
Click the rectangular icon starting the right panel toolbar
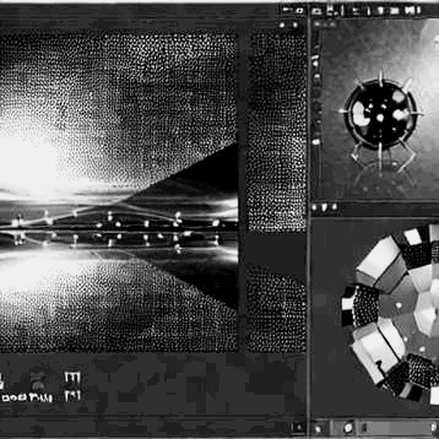coord(316,12)
